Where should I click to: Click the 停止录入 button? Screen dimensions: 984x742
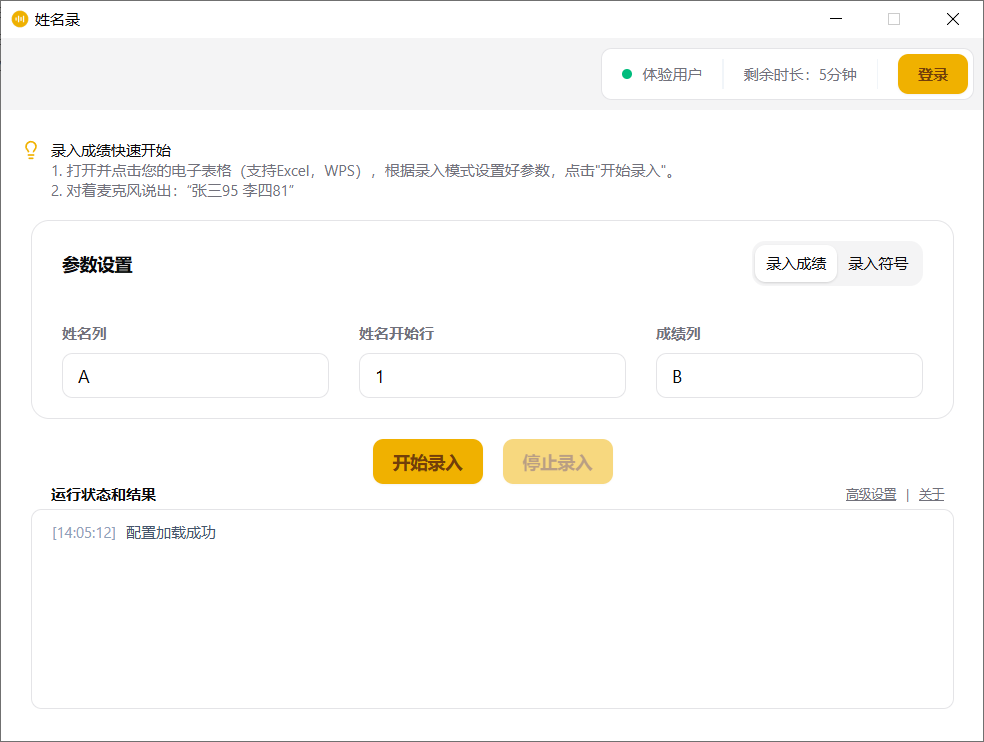click(557, 461)
